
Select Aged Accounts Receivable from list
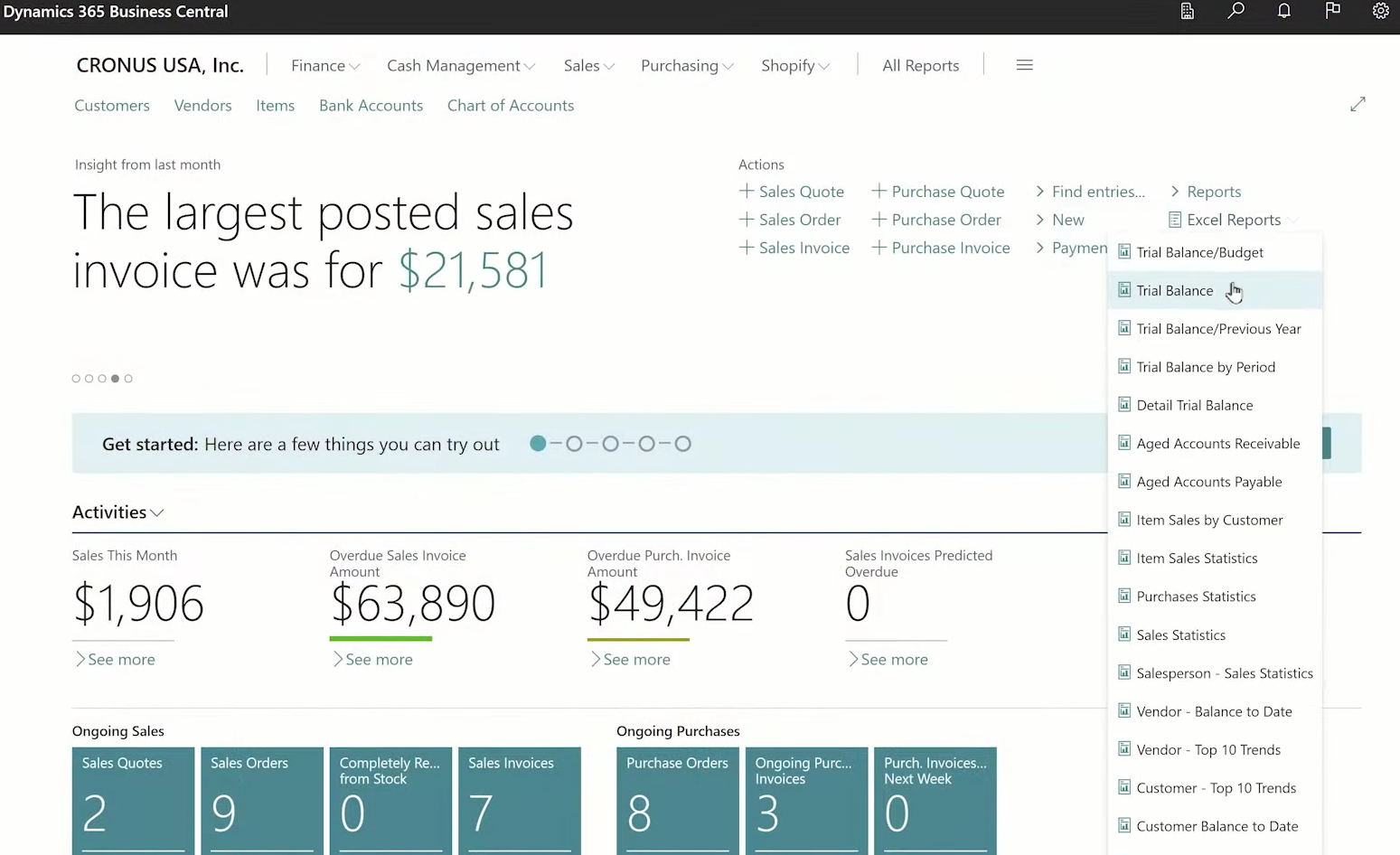(x=1217, y=444)
